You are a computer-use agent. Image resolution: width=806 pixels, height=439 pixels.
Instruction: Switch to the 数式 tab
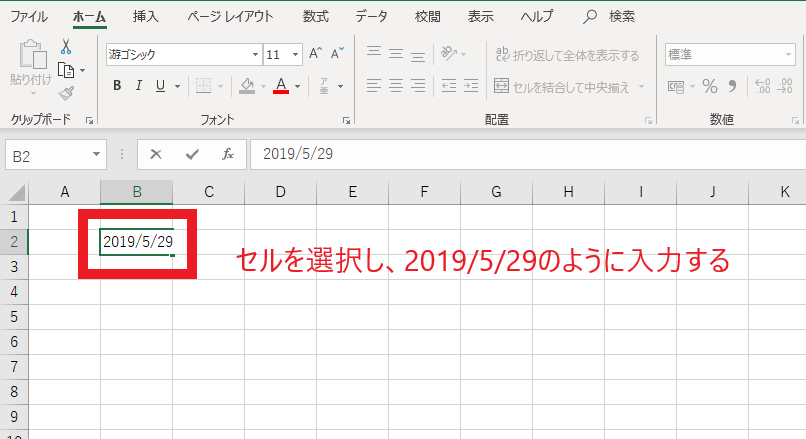[315, 16]
